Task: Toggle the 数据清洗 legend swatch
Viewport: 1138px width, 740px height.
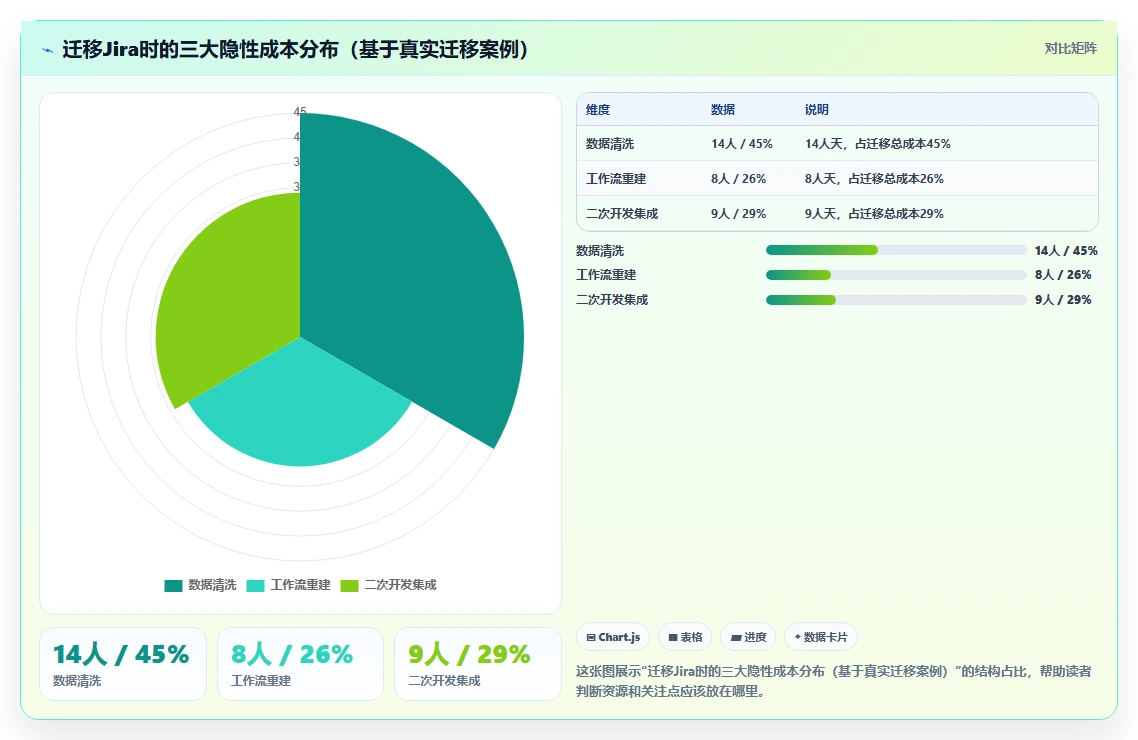Action: tap(173, 585)
